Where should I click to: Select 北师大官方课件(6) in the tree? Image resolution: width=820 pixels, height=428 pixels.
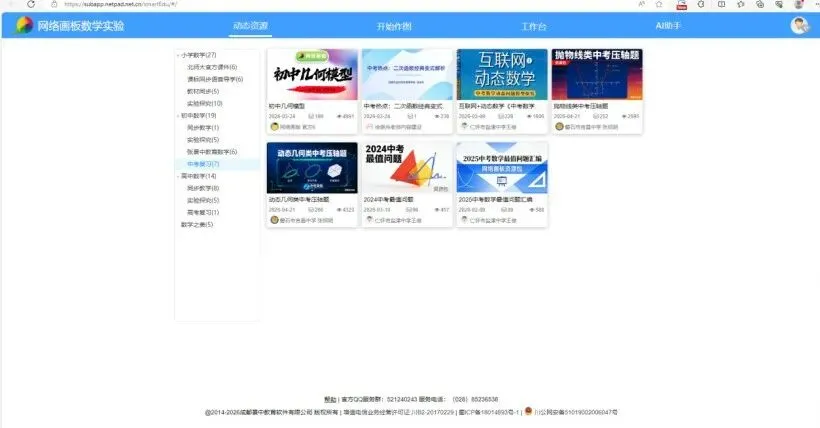click(212, 67)
